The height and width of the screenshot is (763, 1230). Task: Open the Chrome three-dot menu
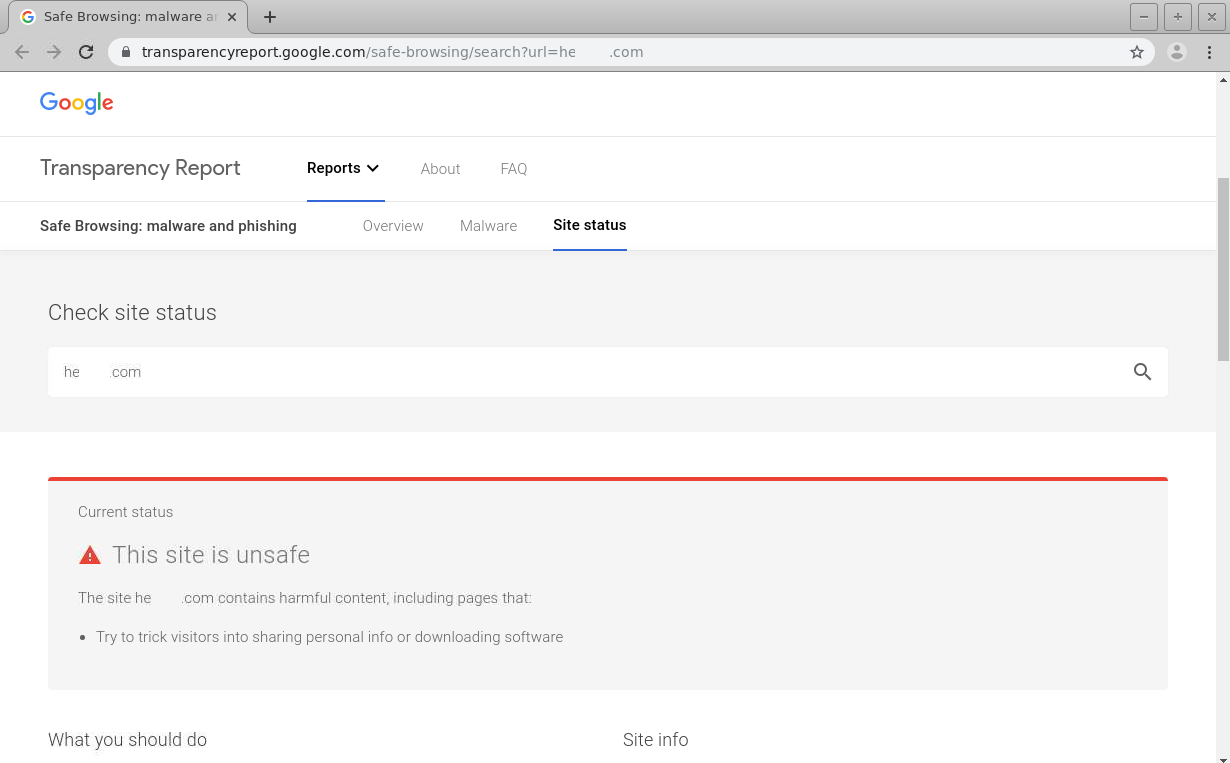1209,52
